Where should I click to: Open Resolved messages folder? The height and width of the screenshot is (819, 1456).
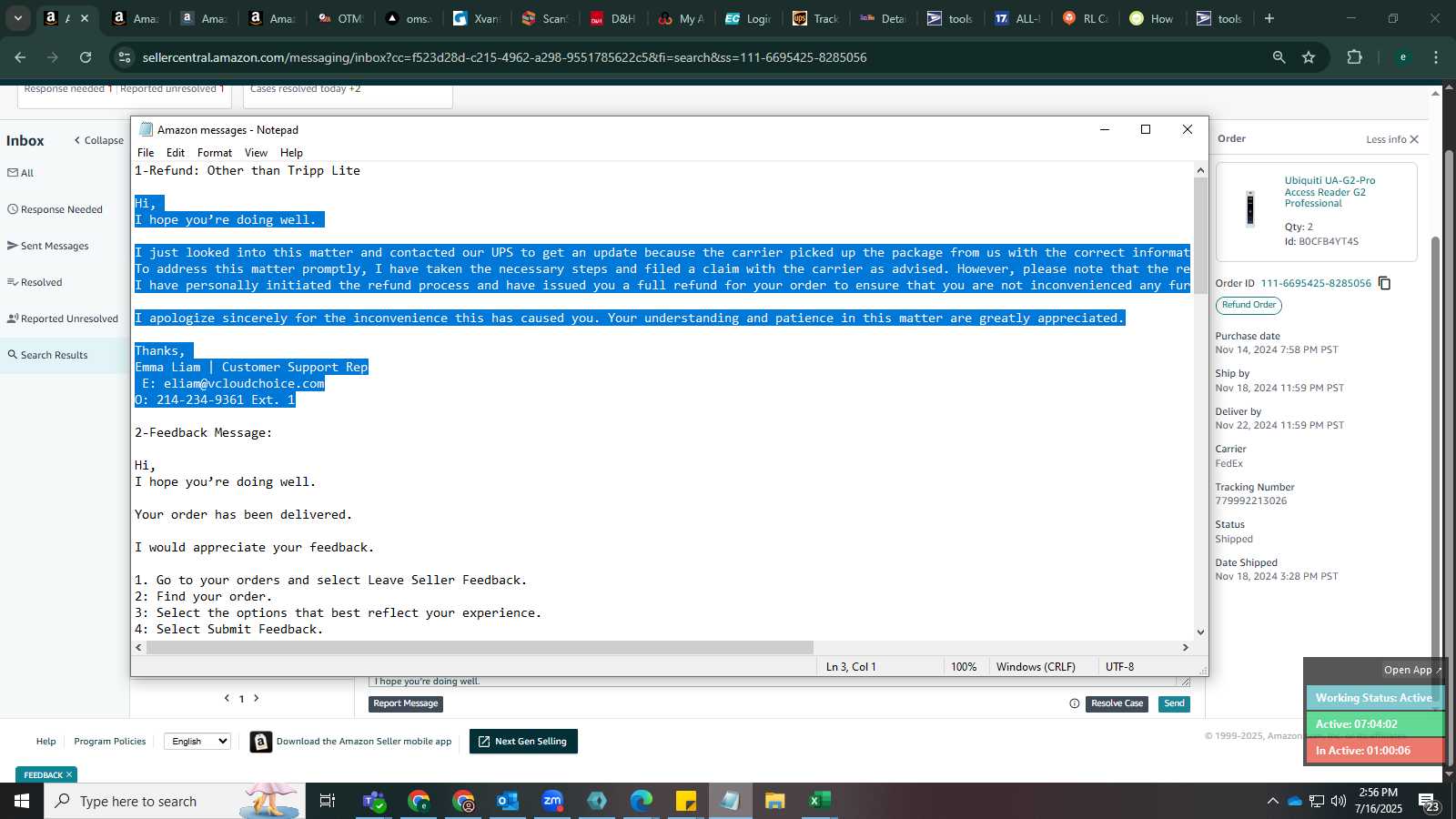[35, 282]
